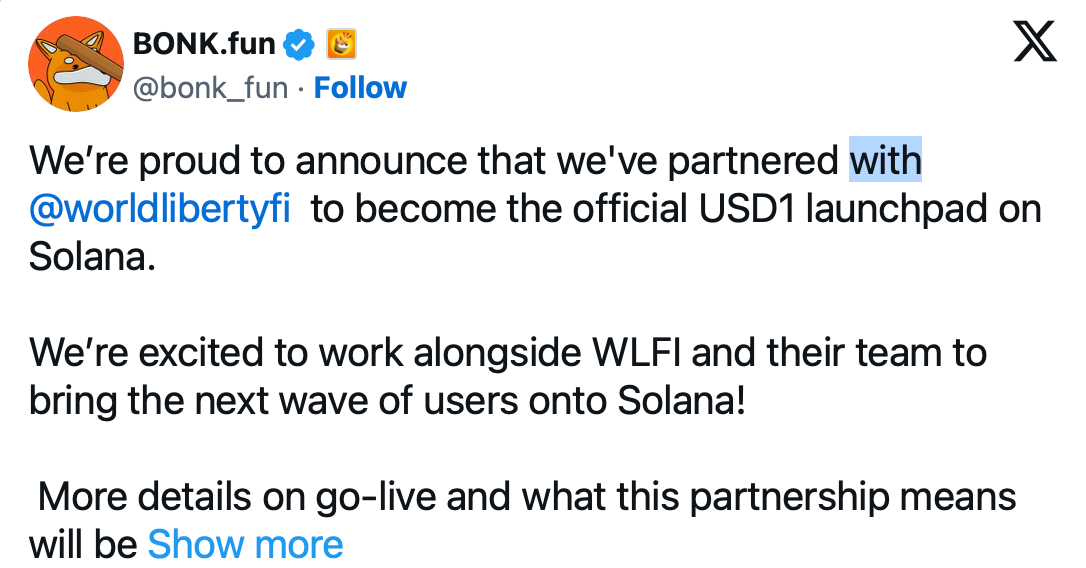Click the BONK.fun display name
The image size is (1086, 568).
[203, 43]
